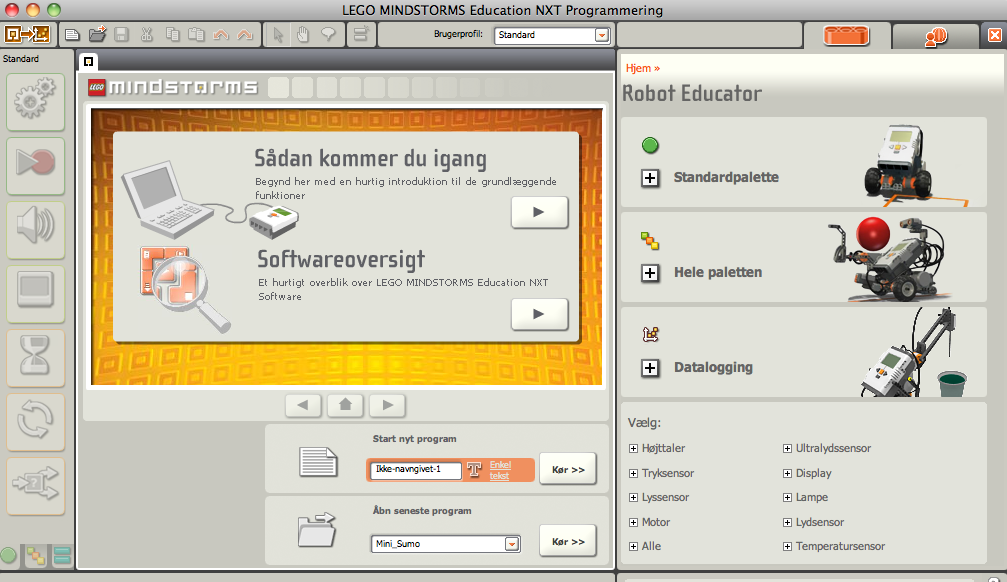Pick the Sound block speaker icon
Screen dimensions: 1007x582
click(35, 229)
